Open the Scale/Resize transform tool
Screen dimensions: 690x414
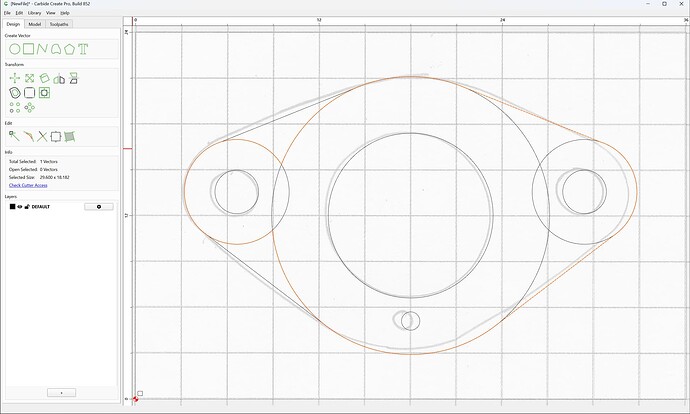point(29,78)
